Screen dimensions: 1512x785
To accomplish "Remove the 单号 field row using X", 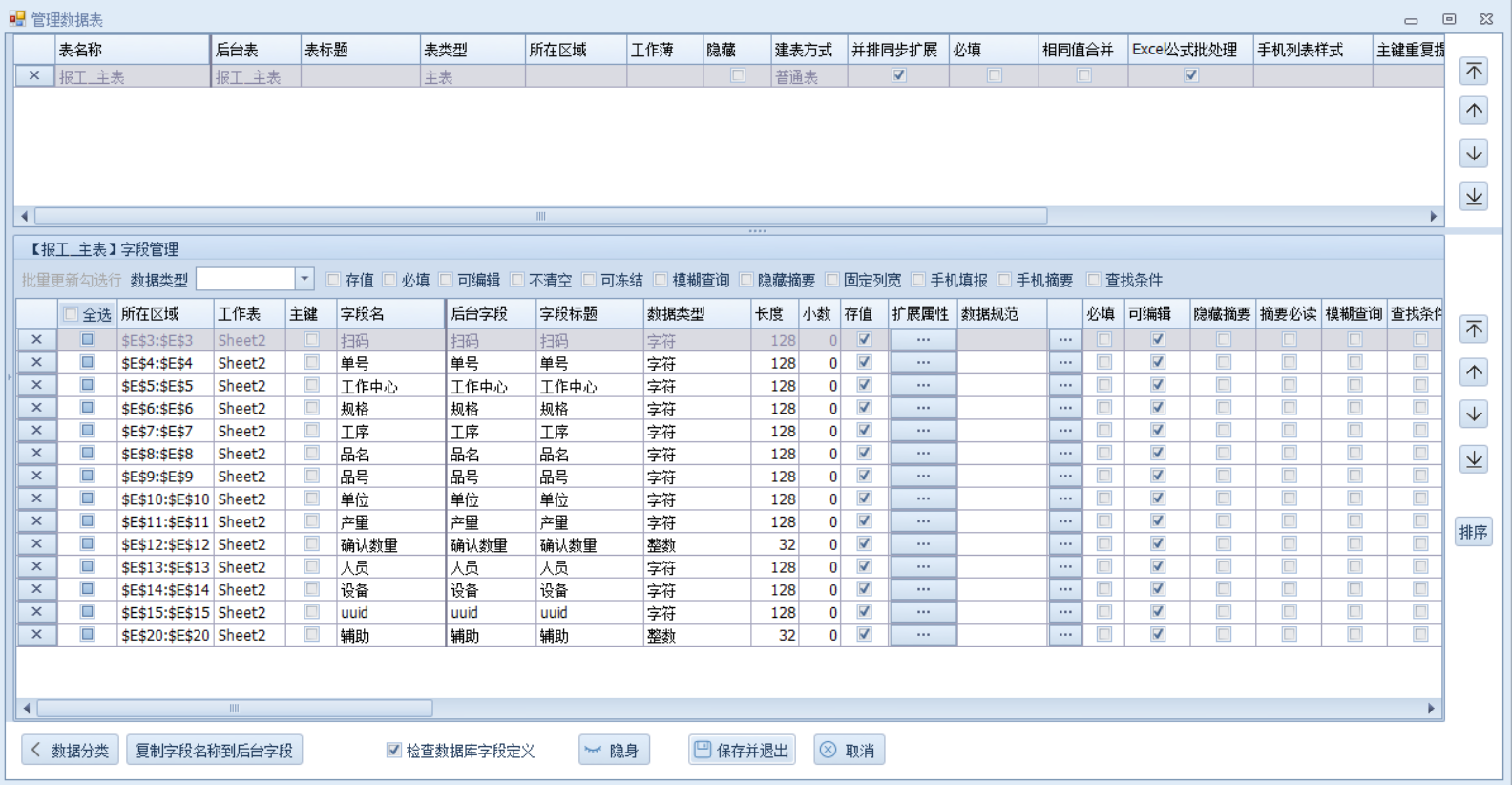I will click(36, 363).
